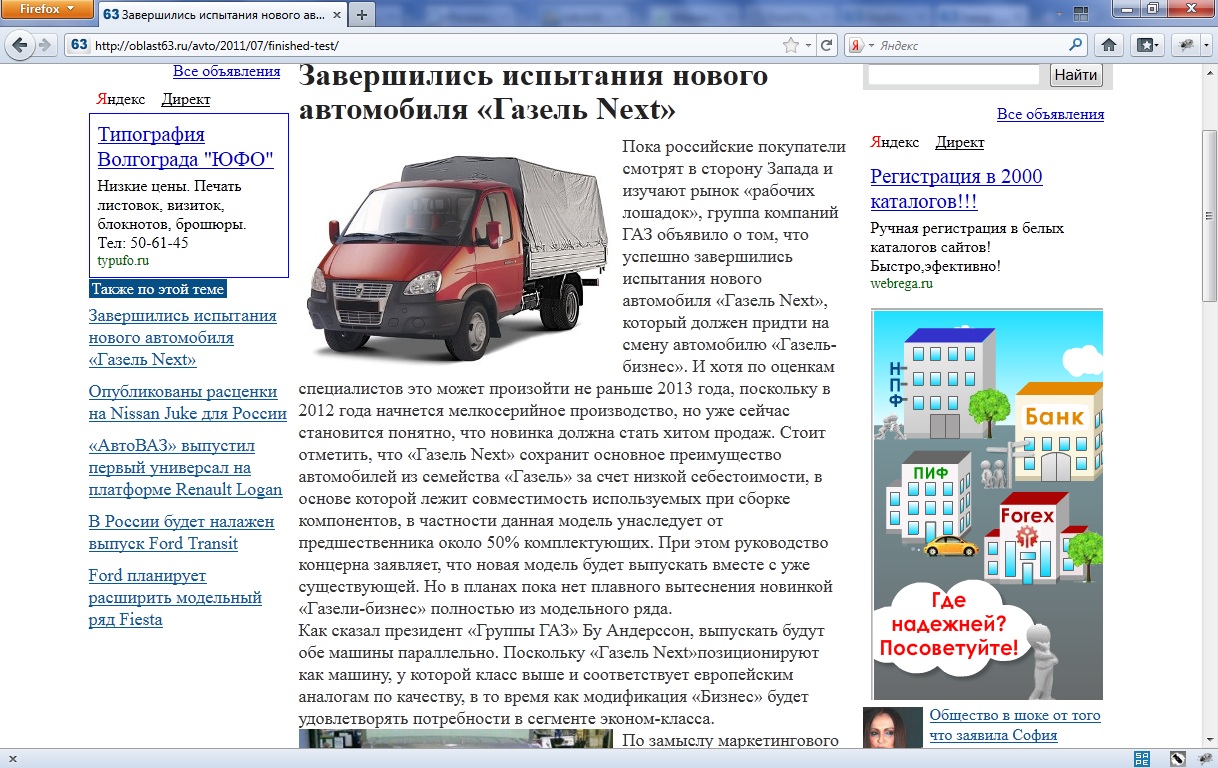Viewport: 1218px width, 768px height.
Task: Click the typufo.ru ad address
Action: (x=123, y=260)
